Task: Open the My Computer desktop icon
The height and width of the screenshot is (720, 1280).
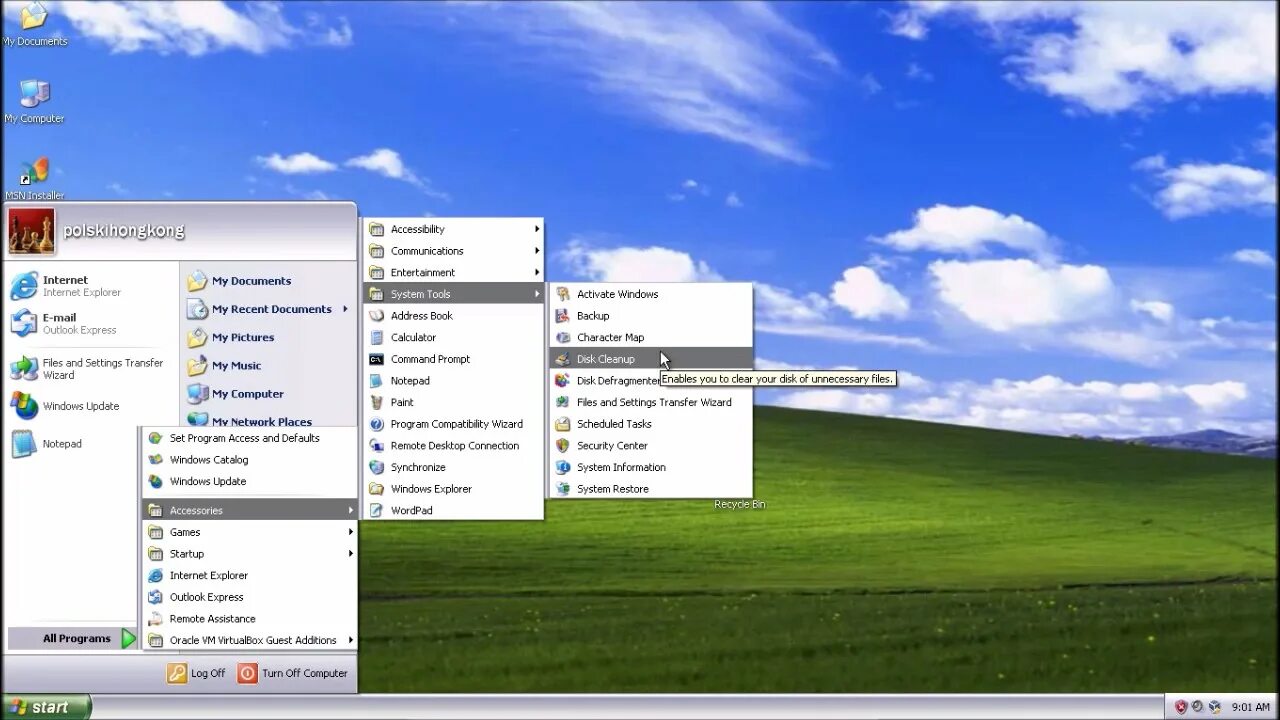Action: (34, 101)
